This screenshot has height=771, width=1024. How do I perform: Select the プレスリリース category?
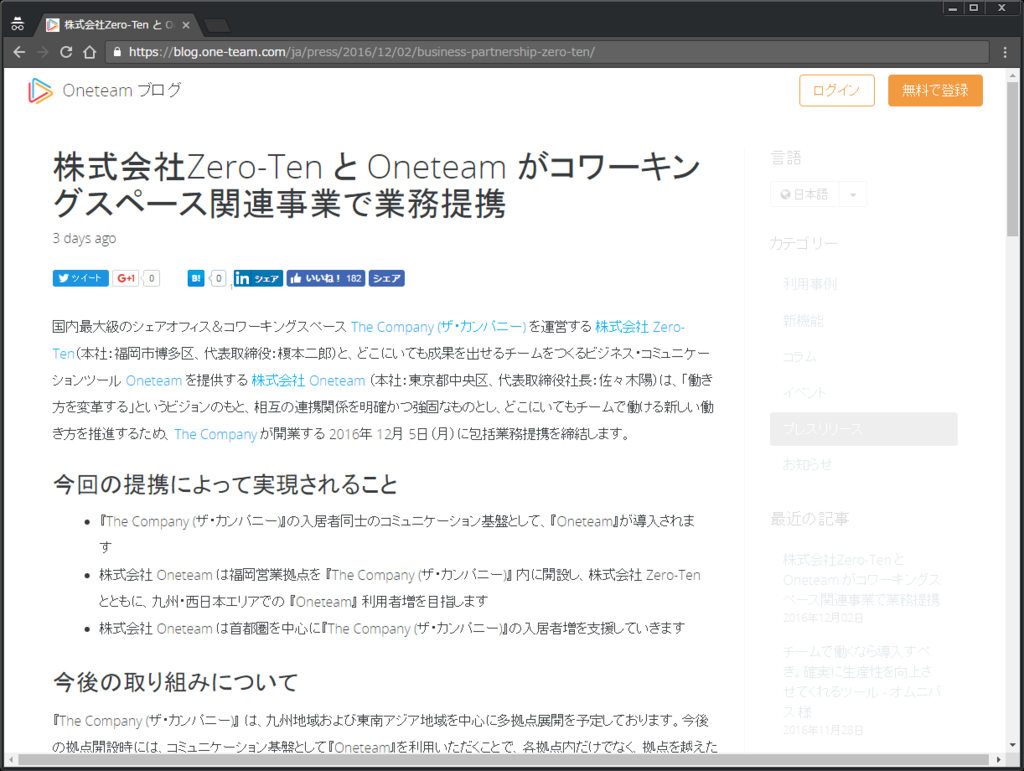click(863, 429)
